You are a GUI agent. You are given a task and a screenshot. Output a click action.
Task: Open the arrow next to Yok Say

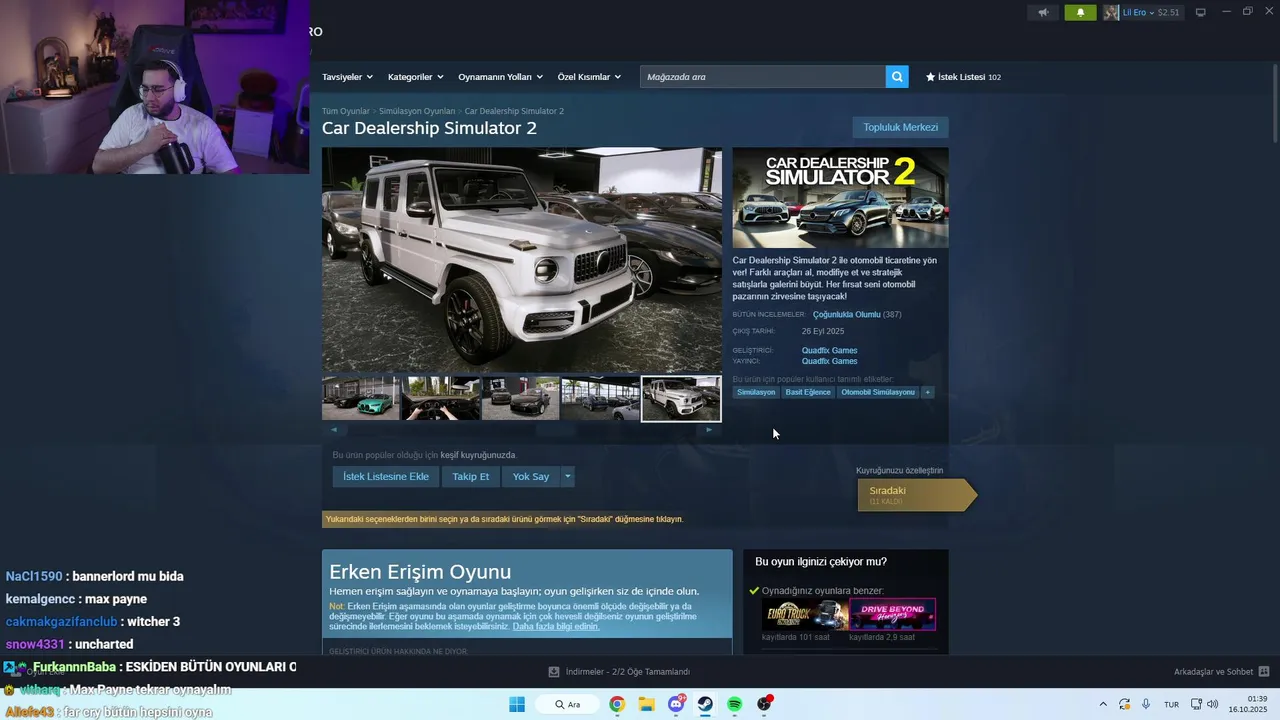click(x=567, y=477)
